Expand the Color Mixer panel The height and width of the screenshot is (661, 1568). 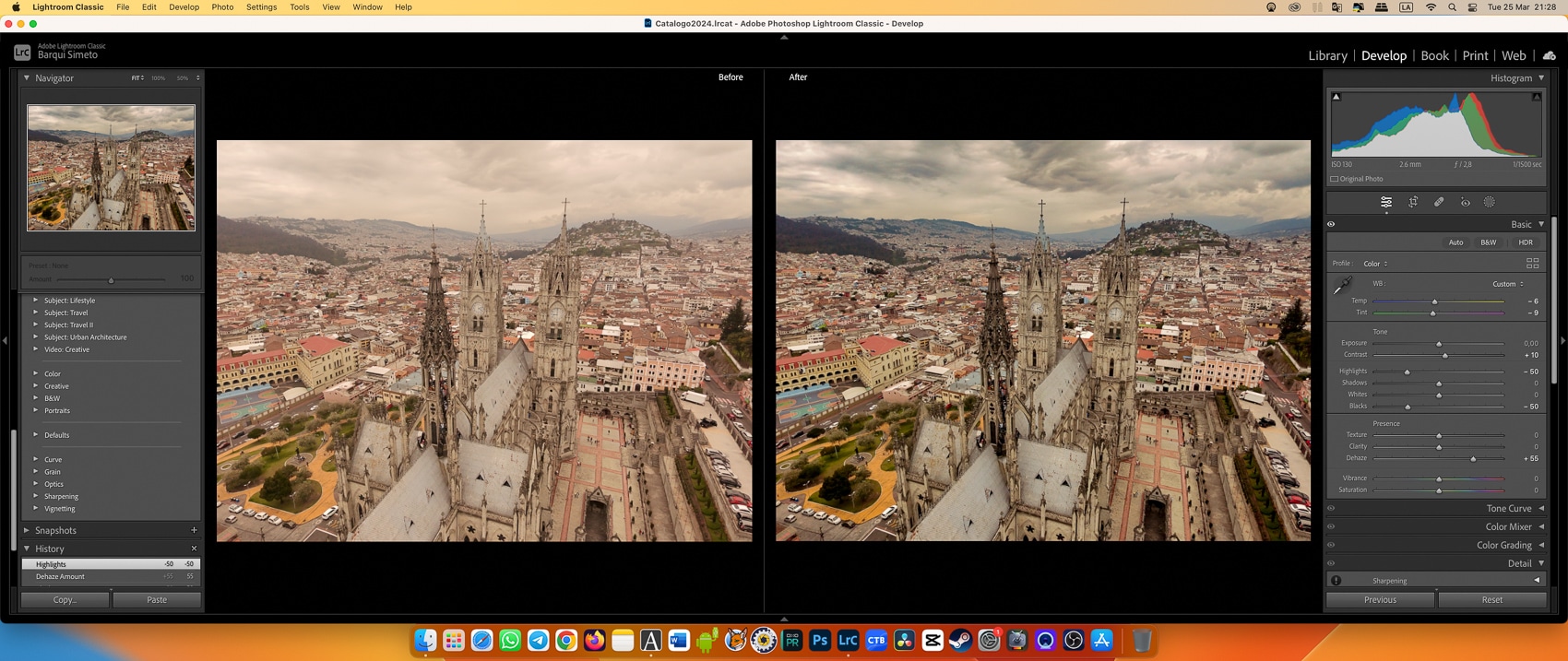coord(1541,526)
